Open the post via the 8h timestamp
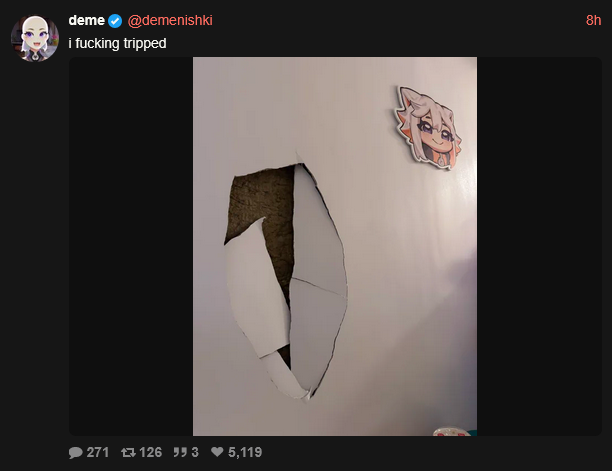Image resolution: width=612 pixels, height=471 pixels. click(593, 20)
